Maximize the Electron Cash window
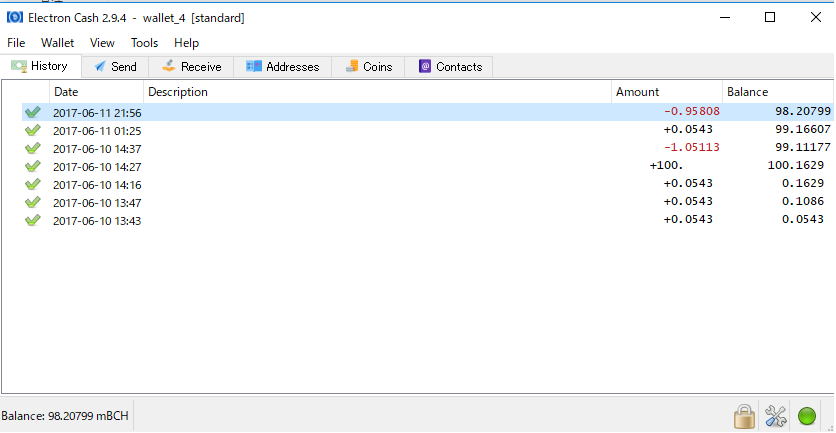Image resolution: width=836 pixels, height=433 pixels. click(770, 18)
